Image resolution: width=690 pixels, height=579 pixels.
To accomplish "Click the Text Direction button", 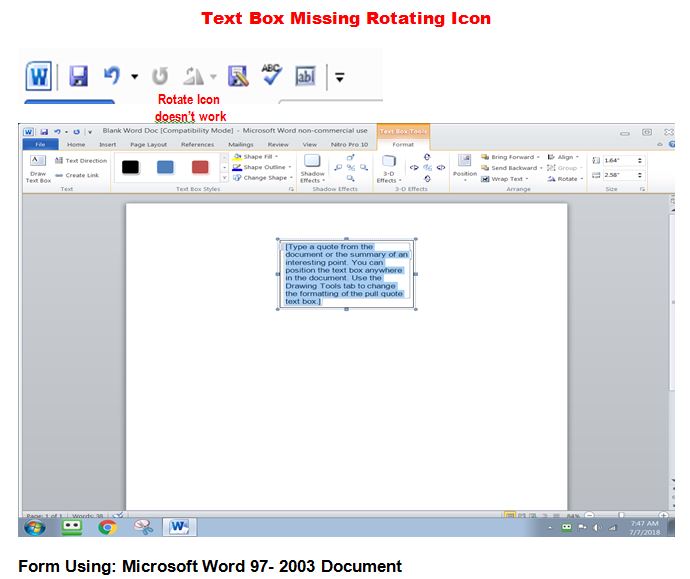I will coord(81,161).
